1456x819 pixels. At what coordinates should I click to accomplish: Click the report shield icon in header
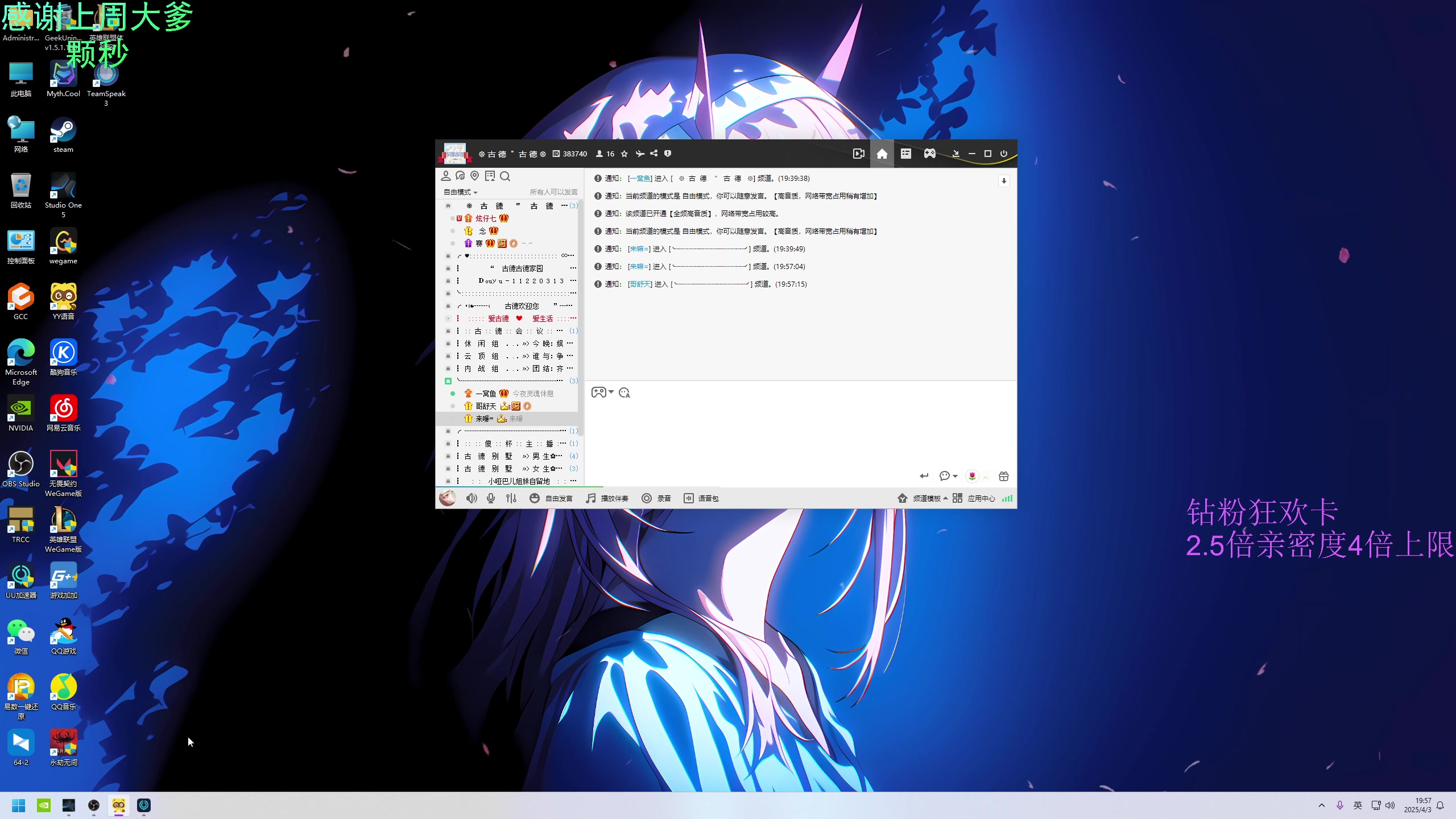pyautogui.click(x=668, y=154)
